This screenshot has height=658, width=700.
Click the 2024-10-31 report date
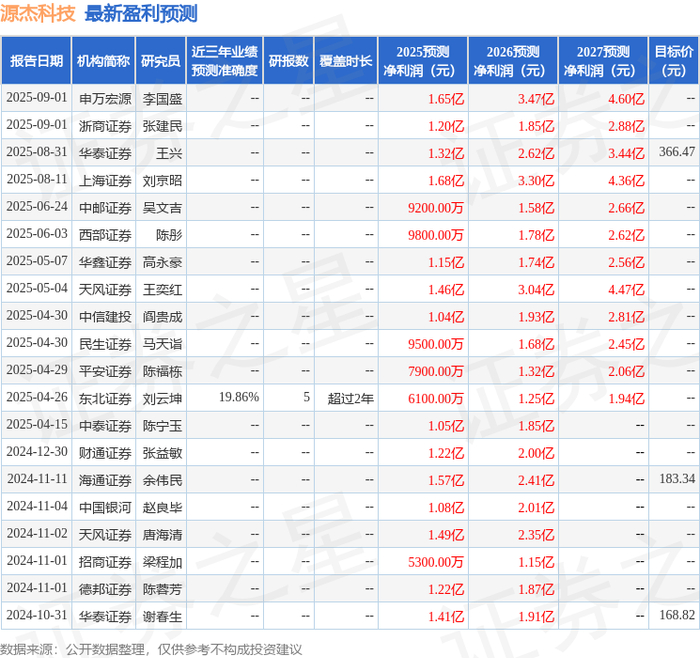tap(37, 615)
